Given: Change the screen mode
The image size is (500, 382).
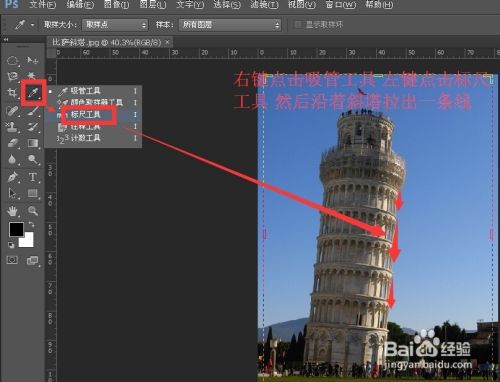Looking at the screenshot, I should tap(32, 260).
